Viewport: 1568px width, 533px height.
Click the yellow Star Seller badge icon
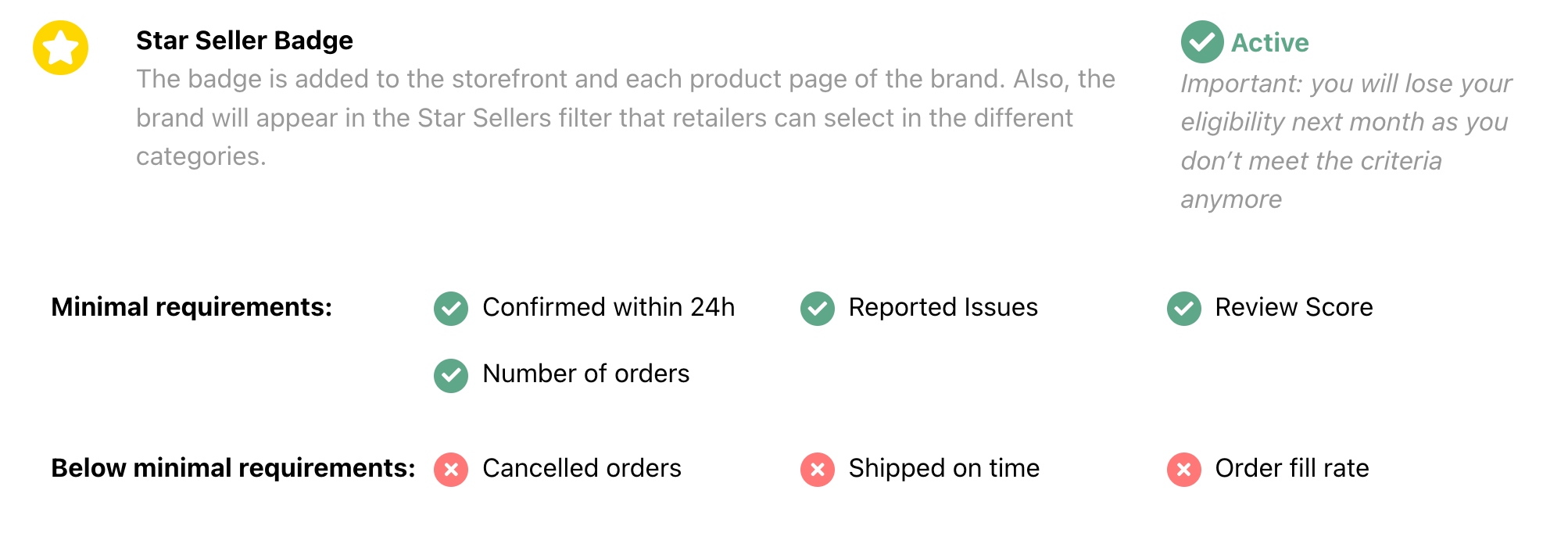click(x=60, y=48)
